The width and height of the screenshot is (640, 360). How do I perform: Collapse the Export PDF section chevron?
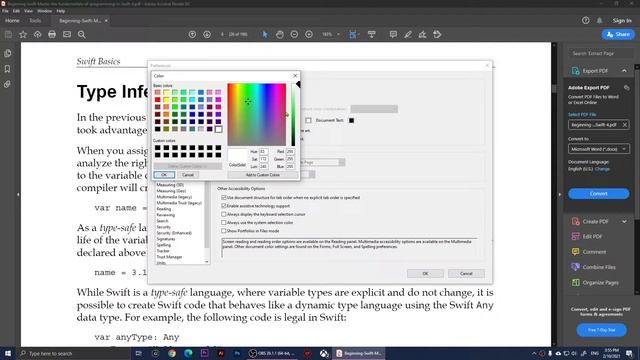click(624, 71)
